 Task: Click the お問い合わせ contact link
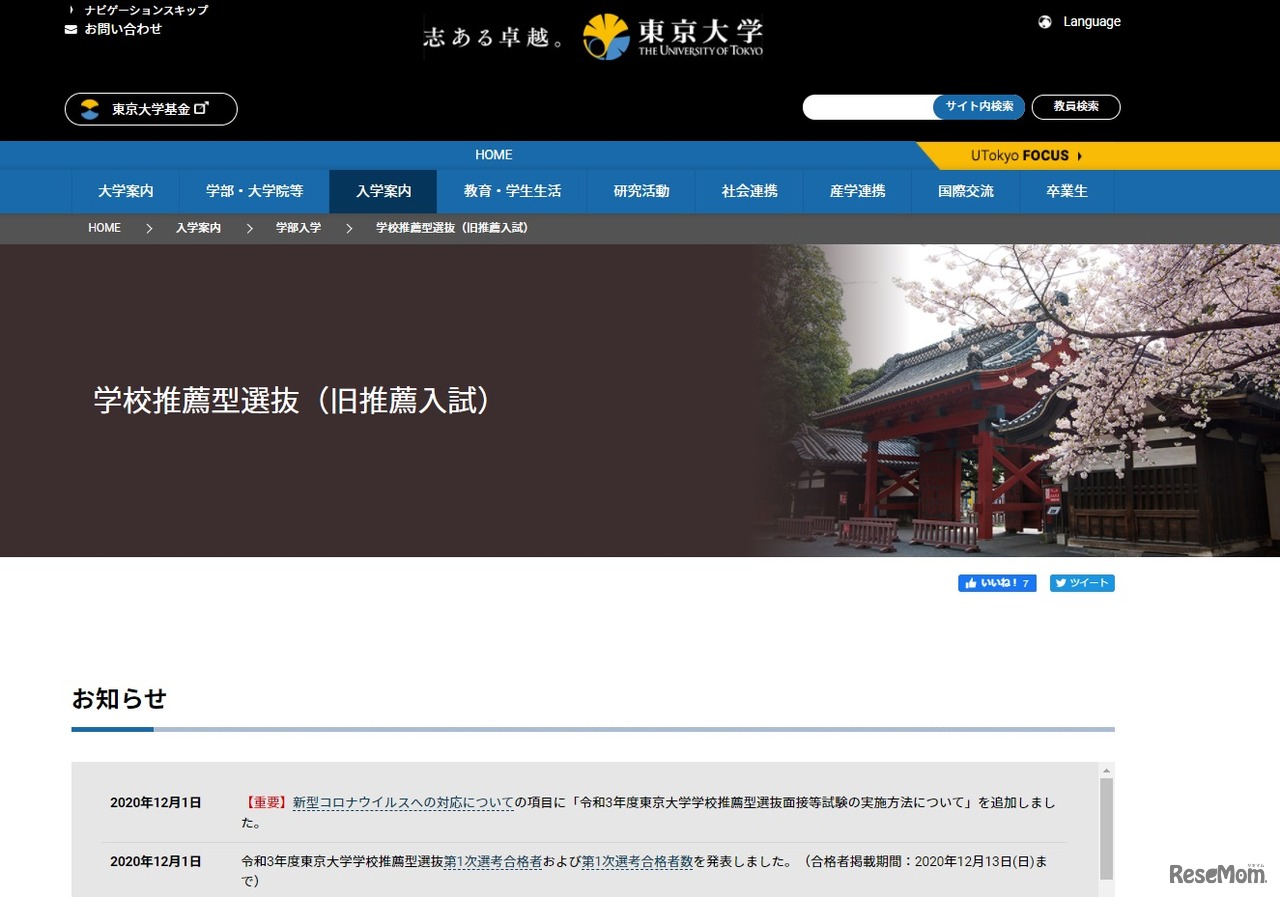(x=123, y=29)
